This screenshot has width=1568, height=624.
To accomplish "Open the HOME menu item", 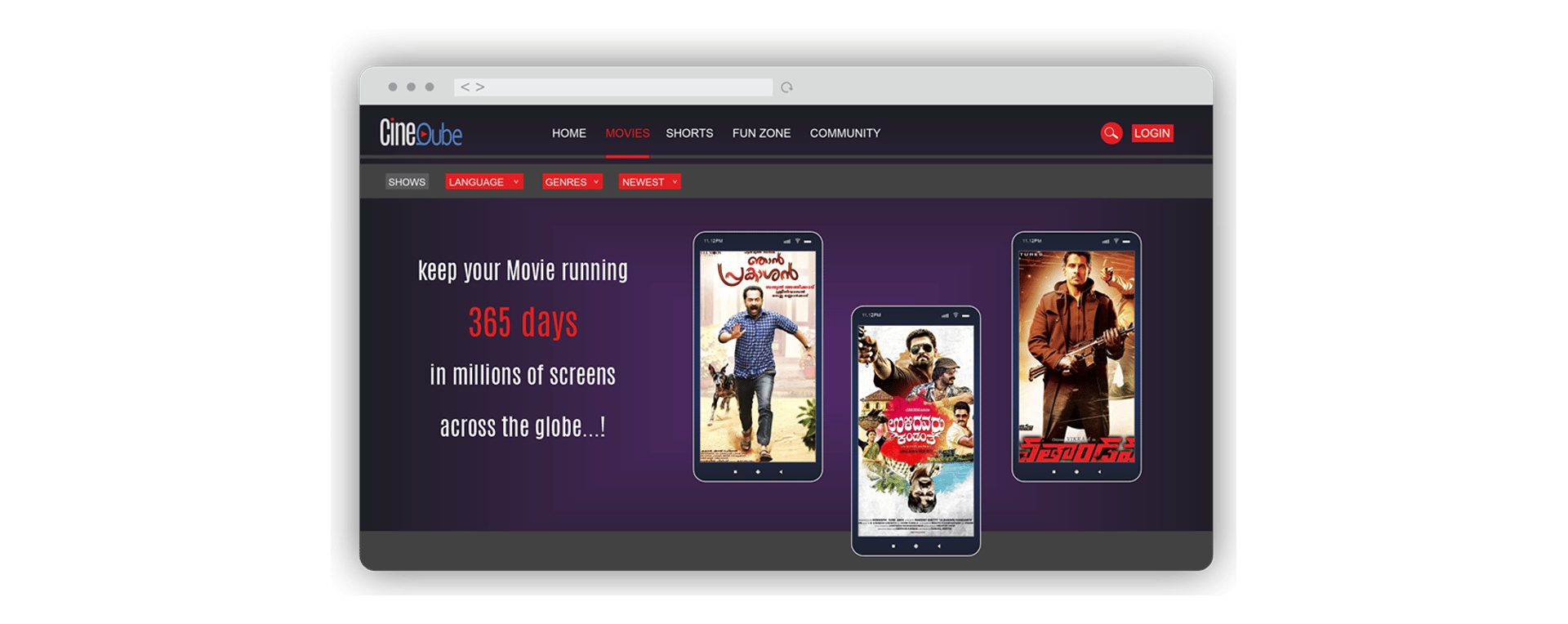I will [x=569, y=133].
